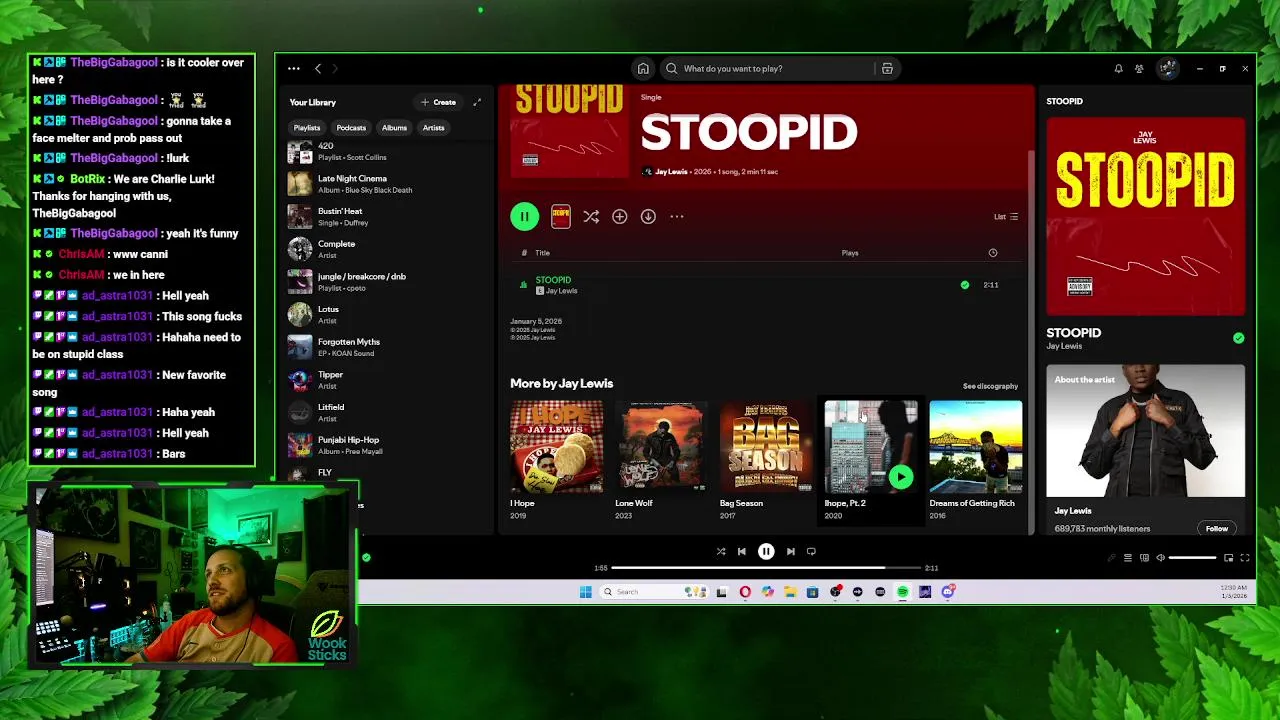Screen dimensions: 1280x720
Task: Open More by Jay Lewis heading
Action: 561,383
